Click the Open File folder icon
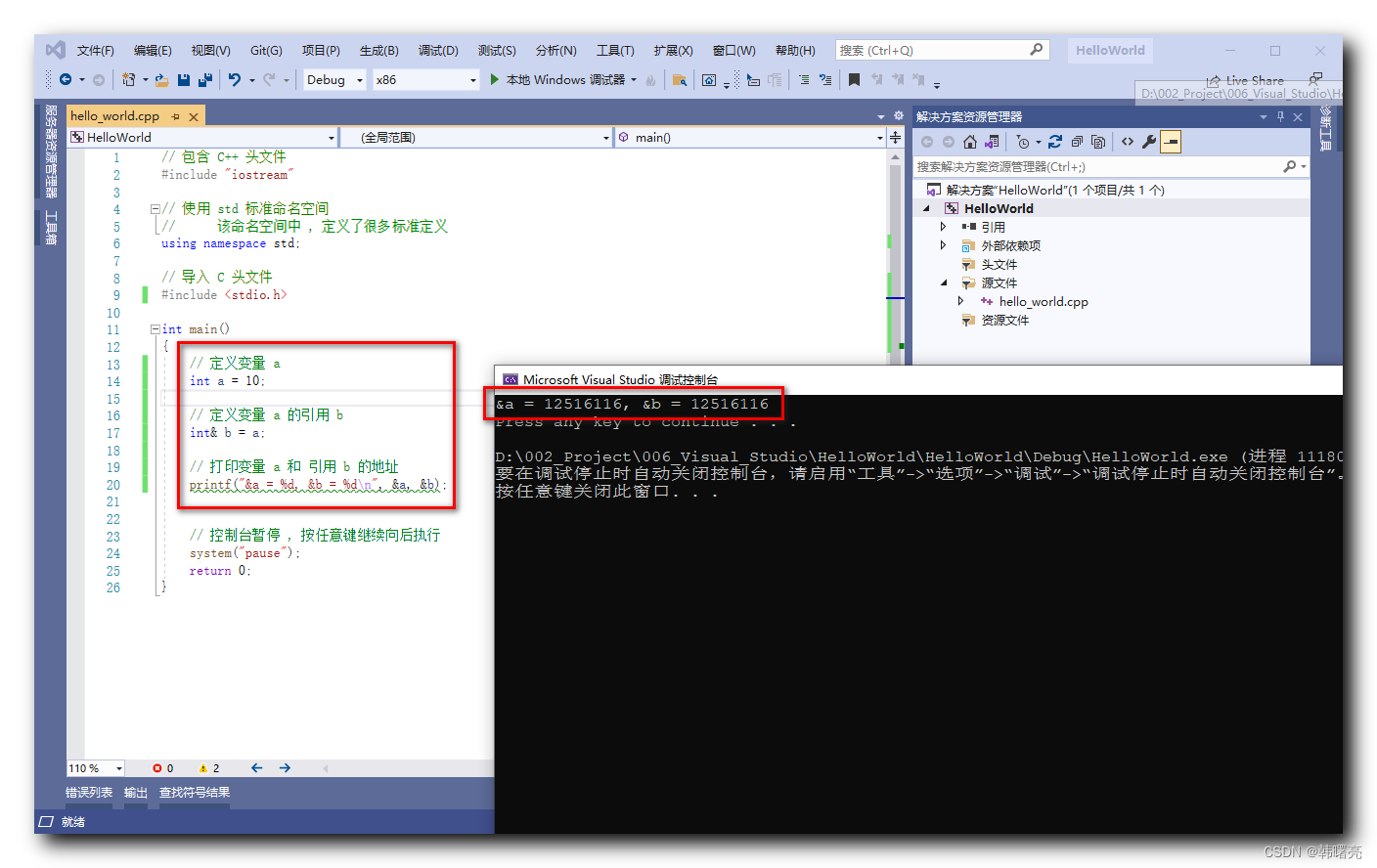Image resolution: width=1377 pixels, height=868 pixels. tap(162, 80)
